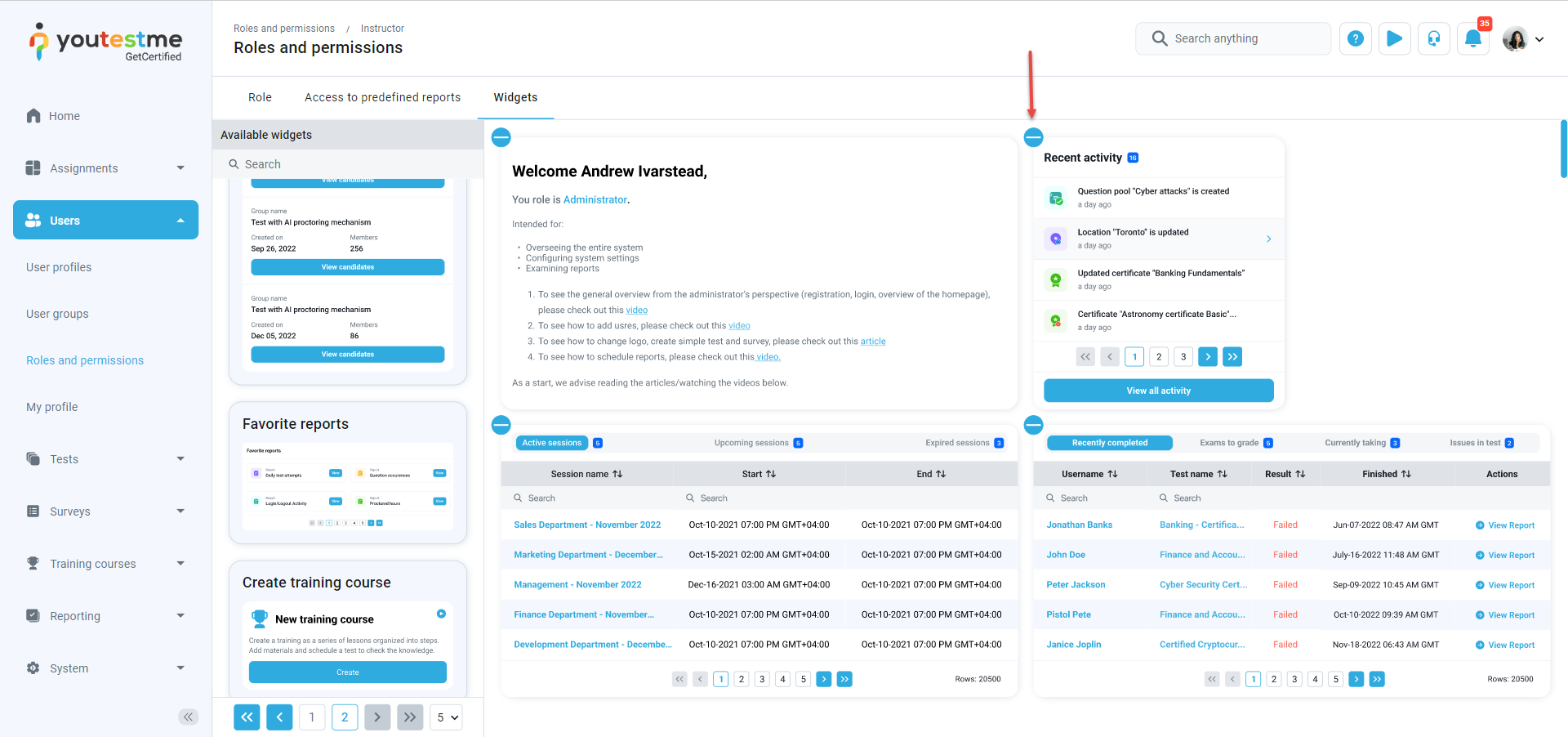Open the Issues in test tab
Screen dimensions: 1568x737
pyautogui.click(x=1481, y=443)
